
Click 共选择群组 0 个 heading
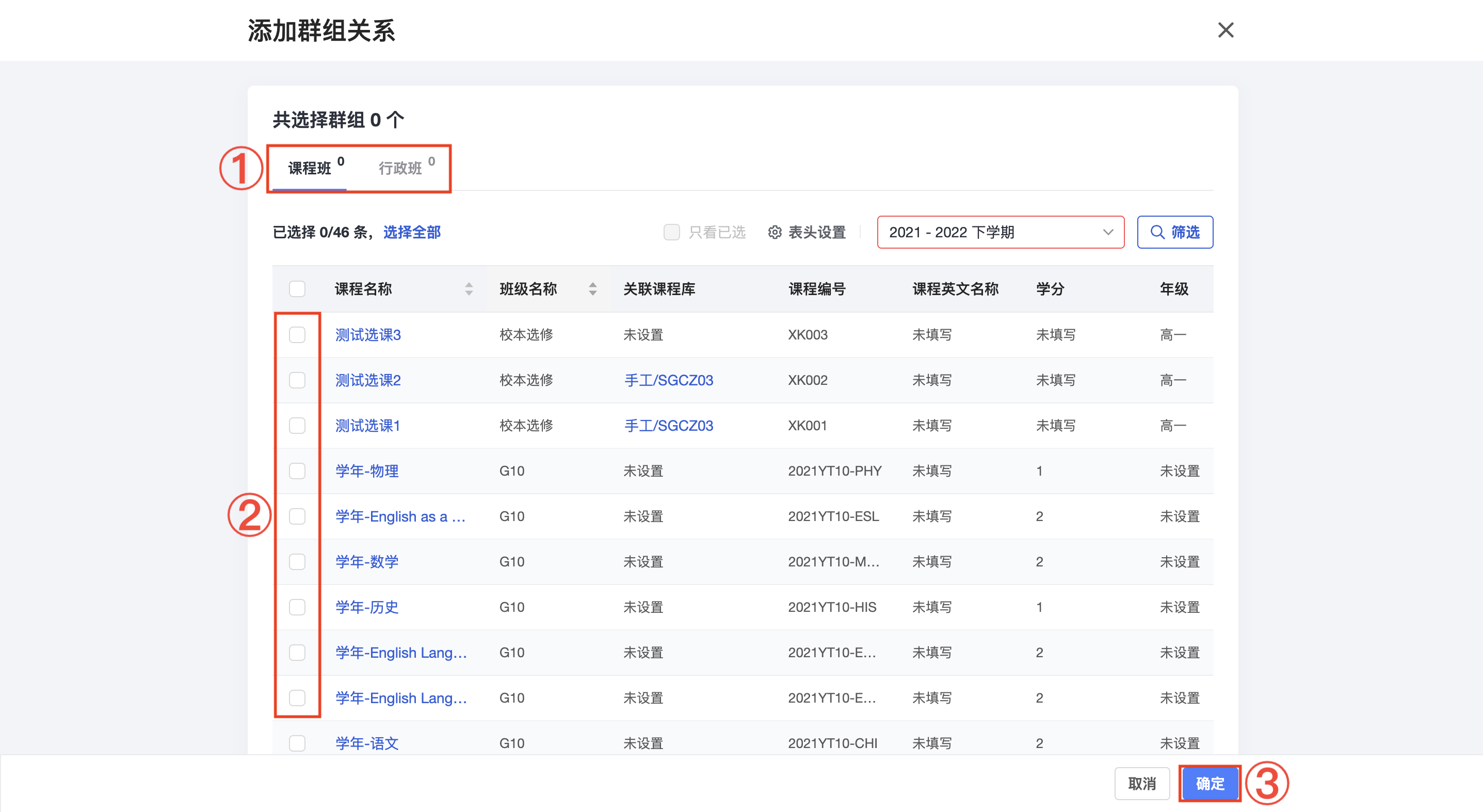(x=338, y=120)
